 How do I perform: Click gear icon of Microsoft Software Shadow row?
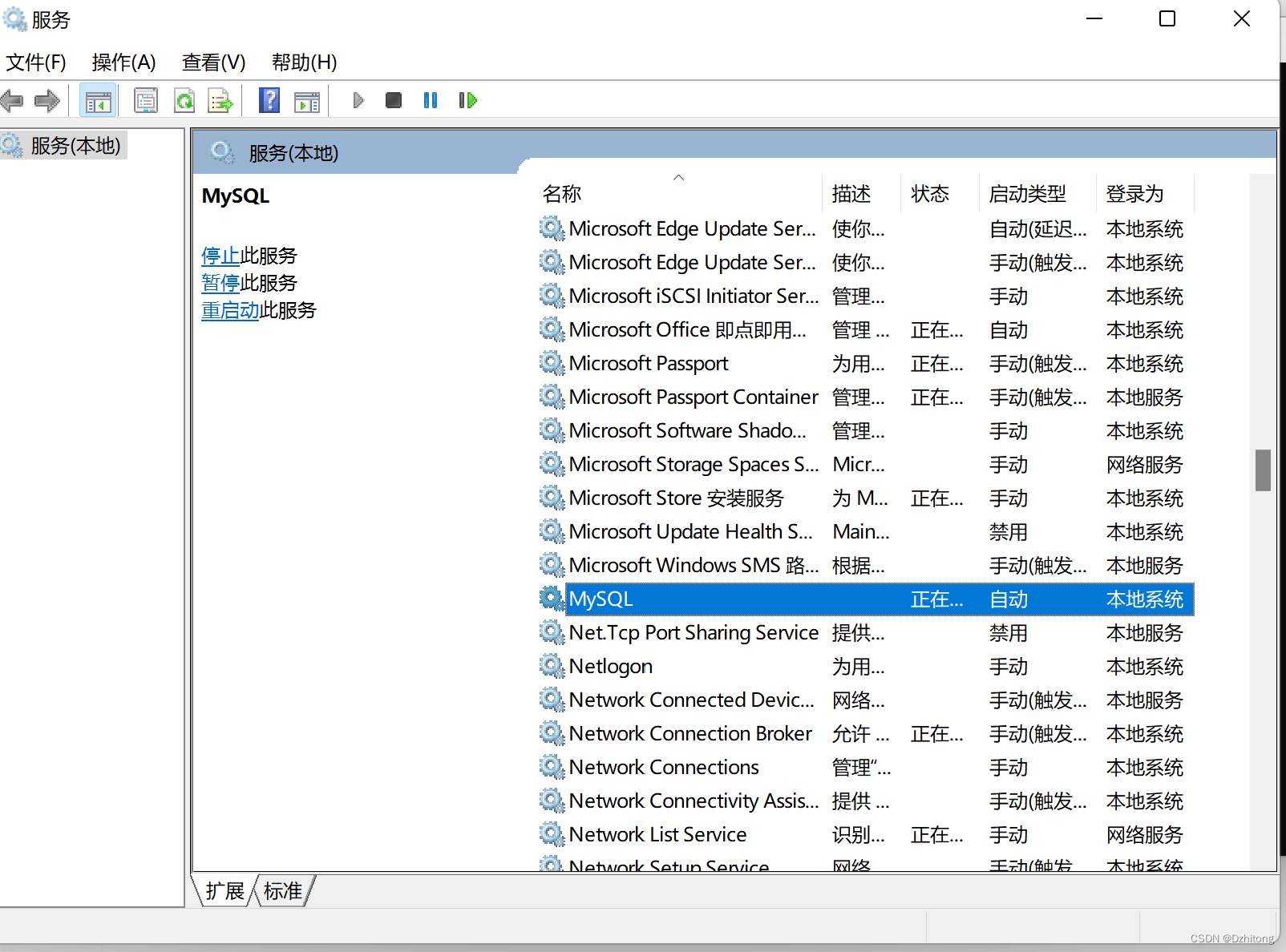coord(552,430)
